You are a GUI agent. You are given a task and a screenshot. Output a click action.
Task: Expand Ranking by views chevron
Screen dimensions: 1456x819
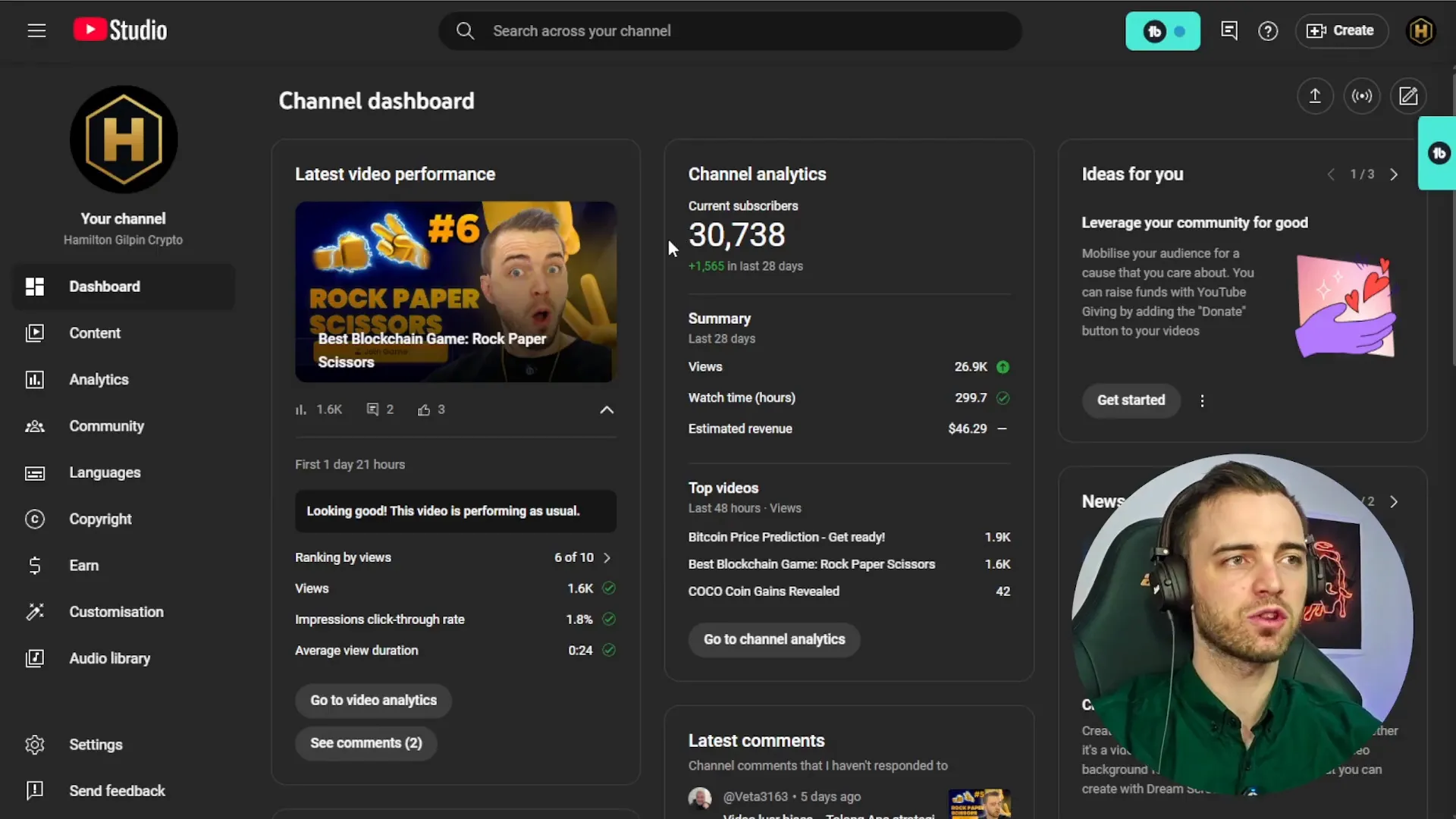point(607,557)
